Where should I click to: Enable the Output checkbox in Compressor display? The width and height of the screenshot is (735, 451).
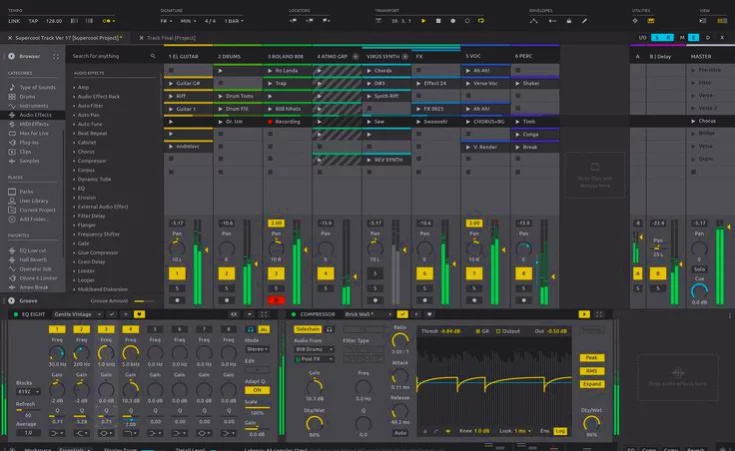[x=498, y=331]
